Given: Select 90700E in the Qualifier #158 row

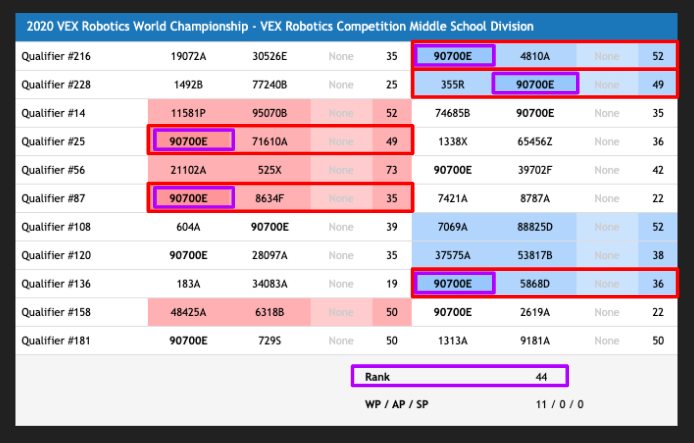Looking at the screenshot, I should coord(452,312).
